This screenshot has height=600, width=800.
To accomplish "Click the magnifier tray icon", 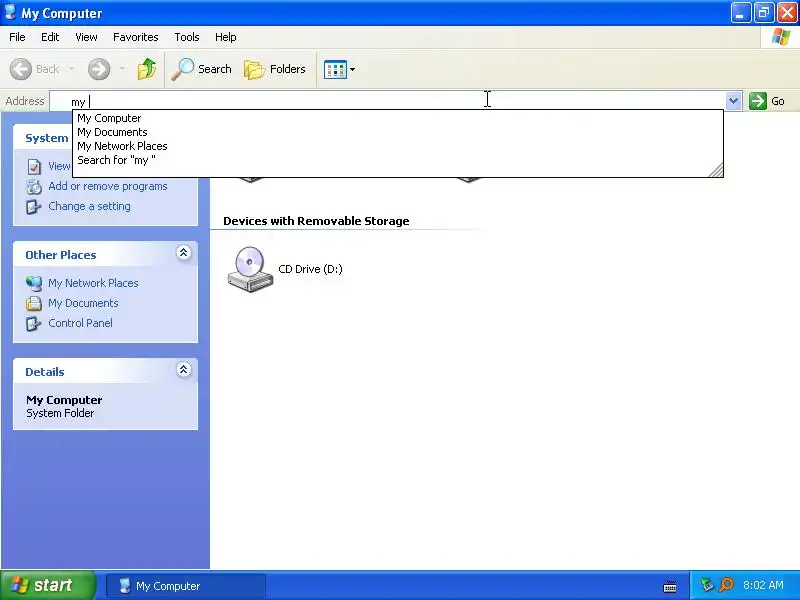I will [x=726, y=585].
